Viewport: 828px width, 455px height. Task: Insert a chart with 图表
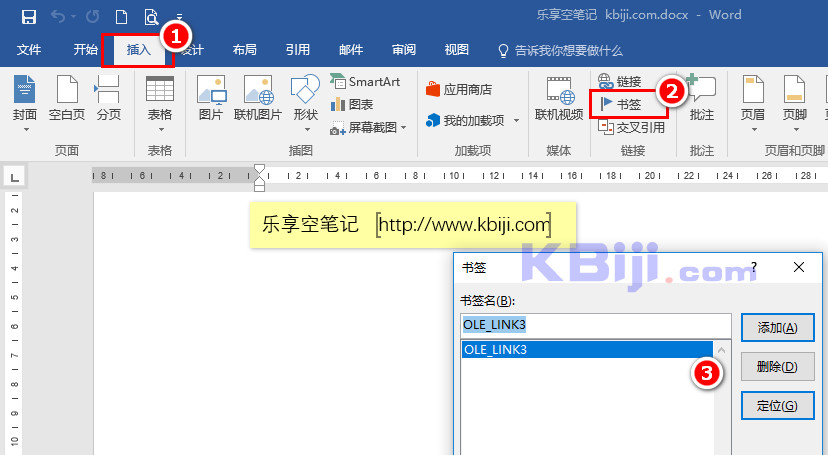pyautogui.click(x=352, y=105)
